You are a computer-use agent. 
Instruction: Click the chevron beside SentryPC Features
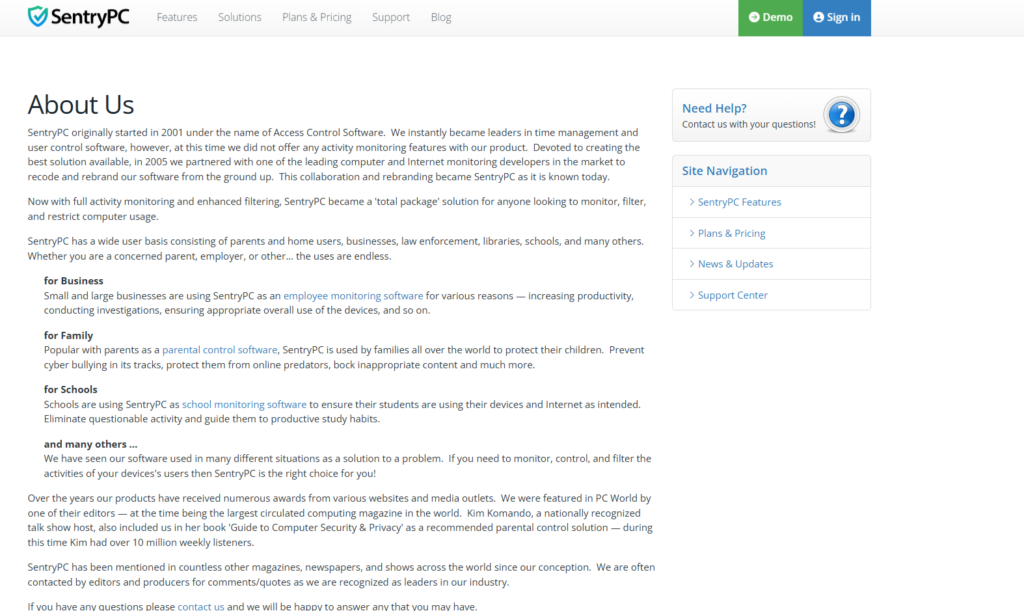tap(692, 202)
